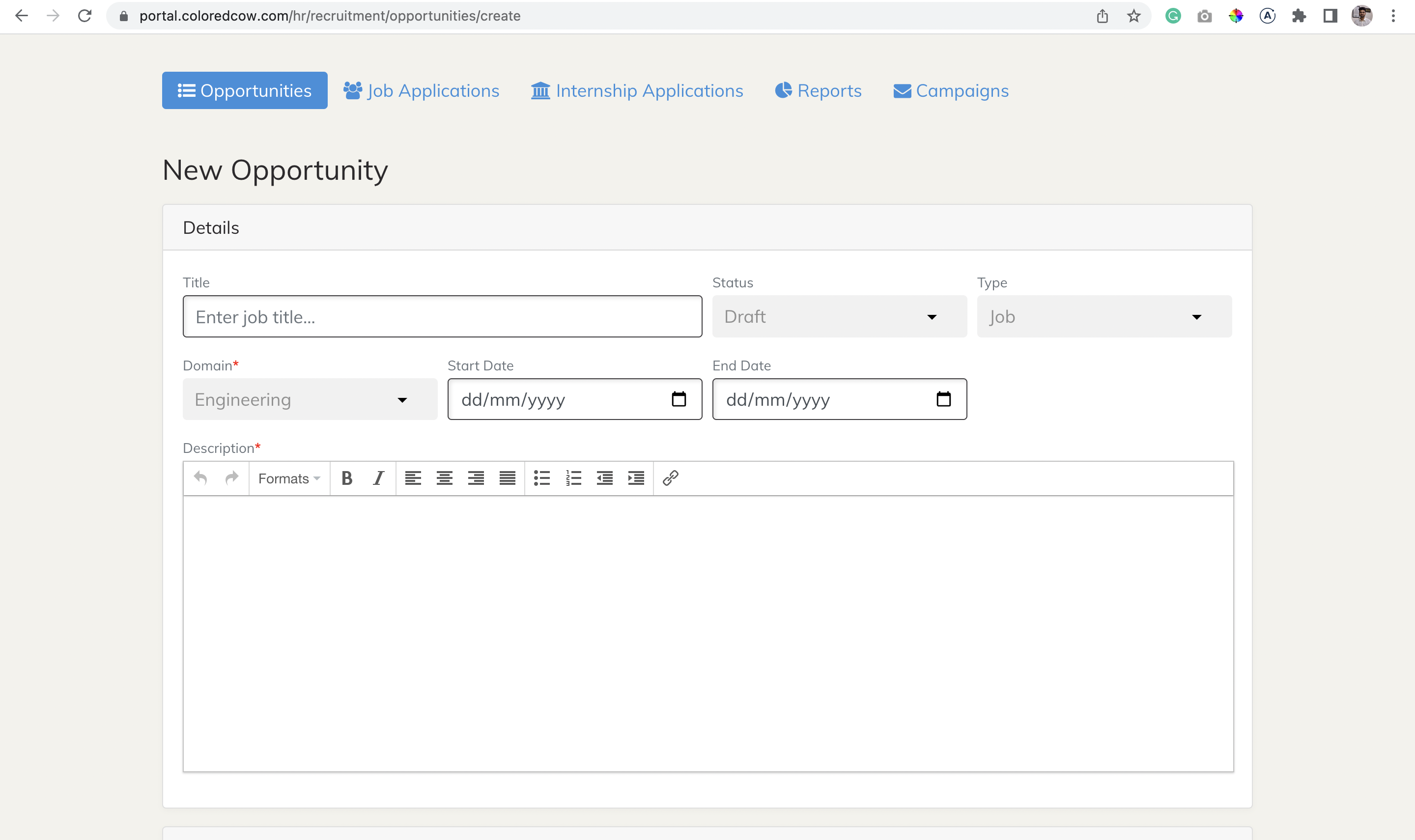Insert a bullet list

[542, 478]
